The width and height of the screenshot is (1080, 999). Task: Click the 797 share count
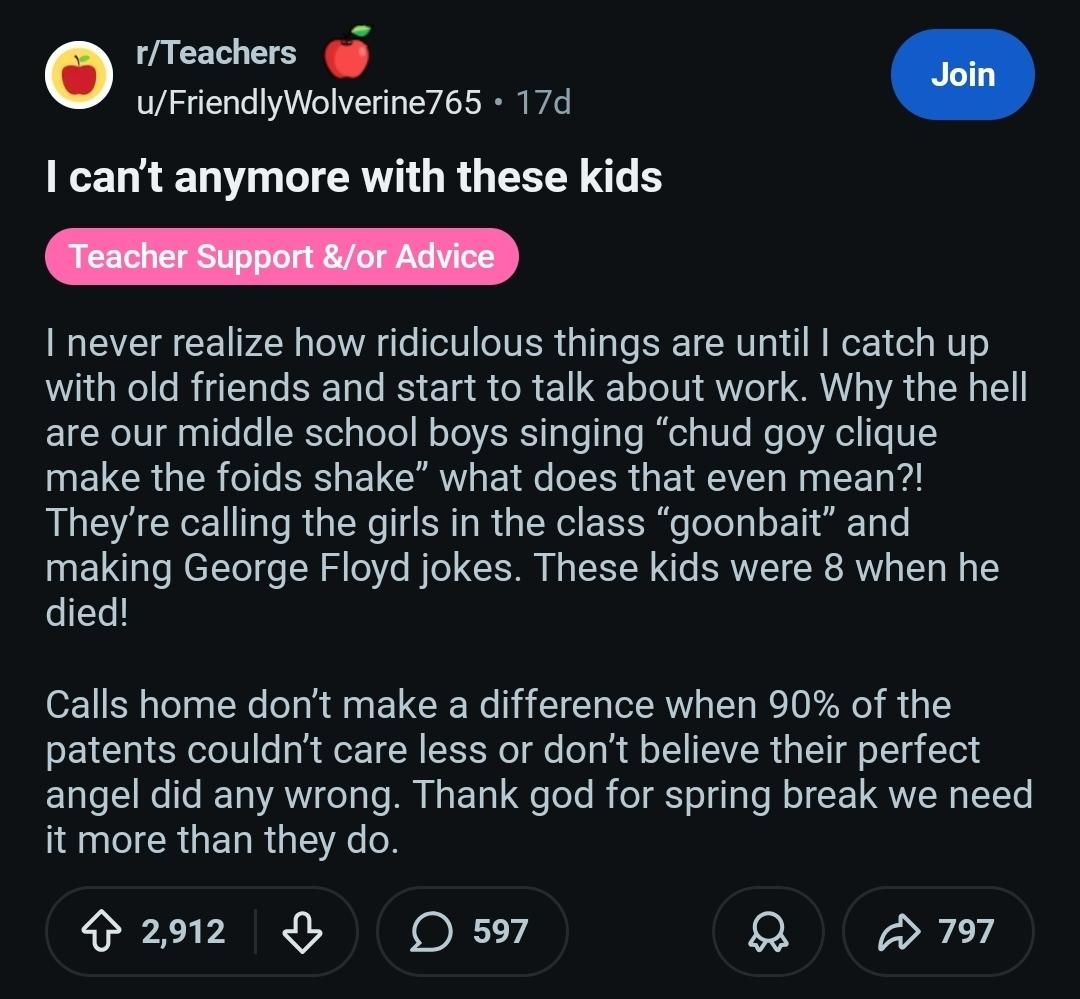pyautogui.click(x=966, y=932)
